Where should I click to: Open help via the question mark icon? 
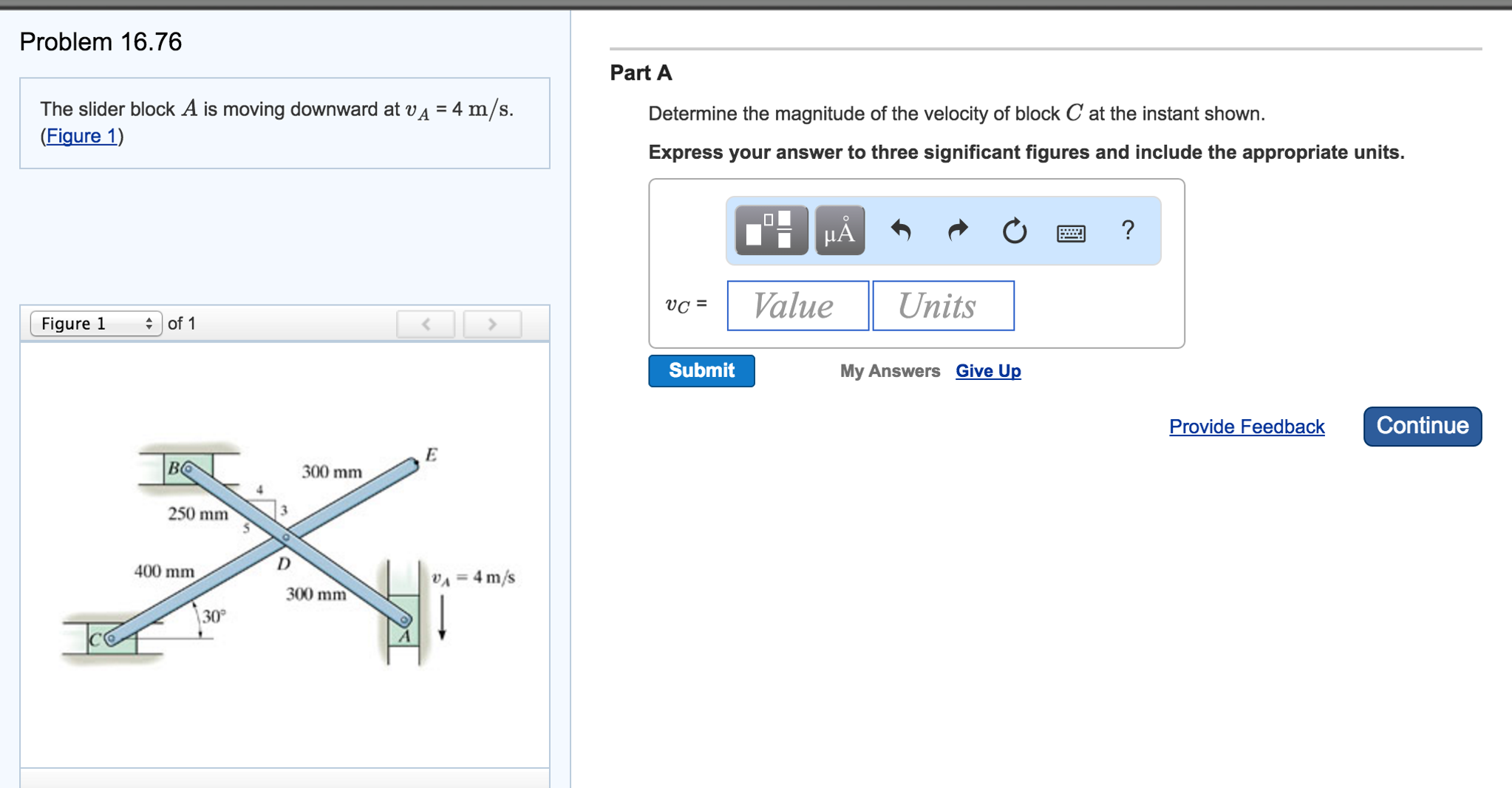click(1128, 231)
